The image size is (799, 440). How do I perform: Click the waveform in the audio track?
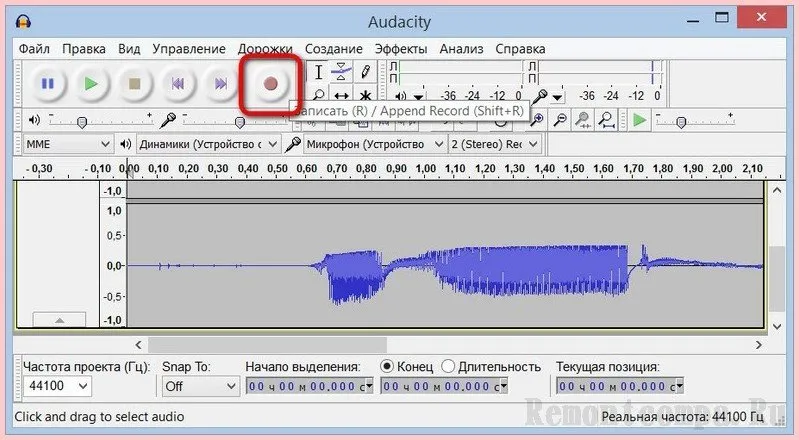[444, 265]
